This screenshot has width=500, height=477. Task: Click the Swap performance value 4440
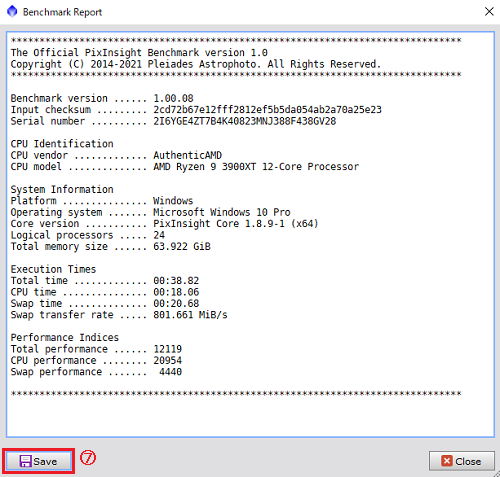[x=170, y=372]
